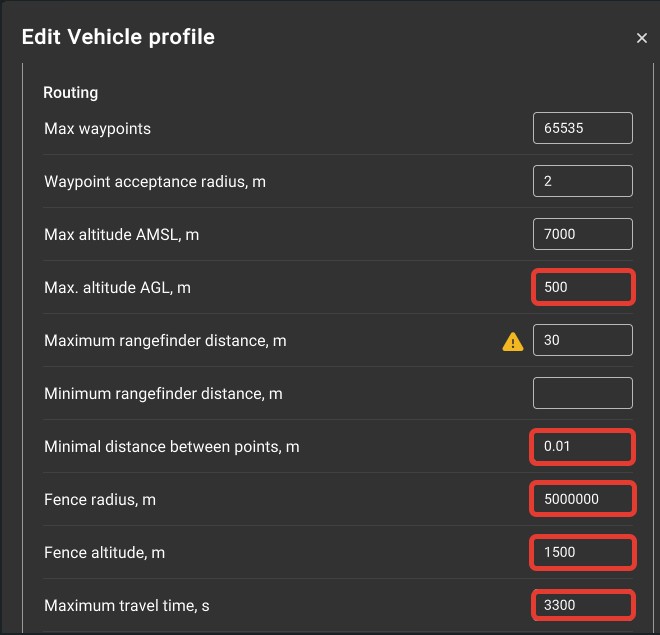Close the Edit Vehicle profile dialog
Image resolution: width=660 pixels, height=635 pixels.
click(x=641, y=38)
